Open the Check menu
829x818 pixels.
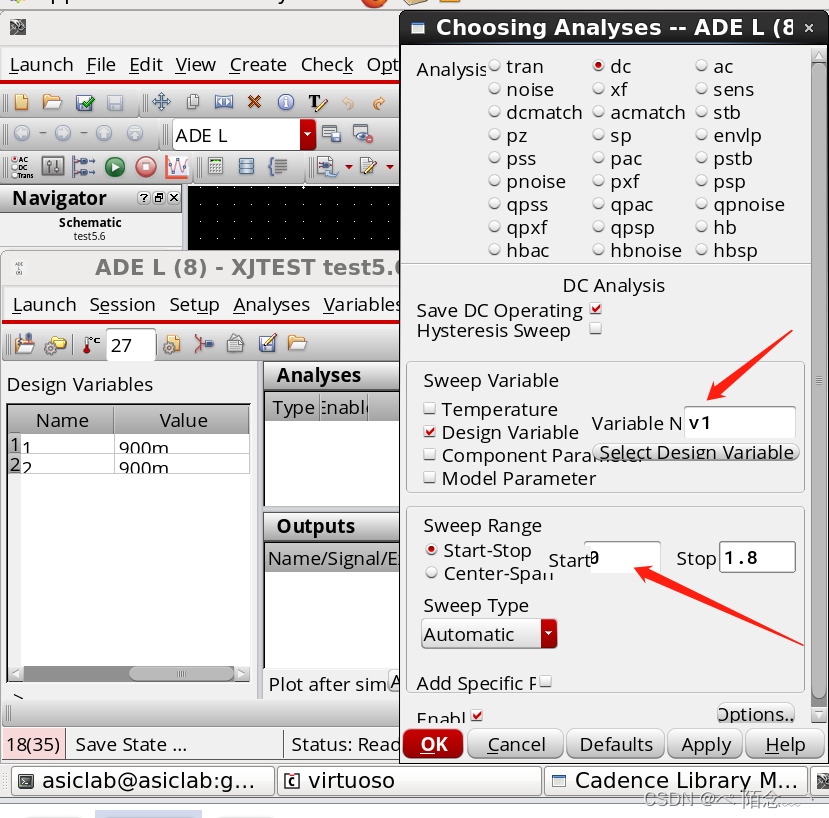point(327,65)
